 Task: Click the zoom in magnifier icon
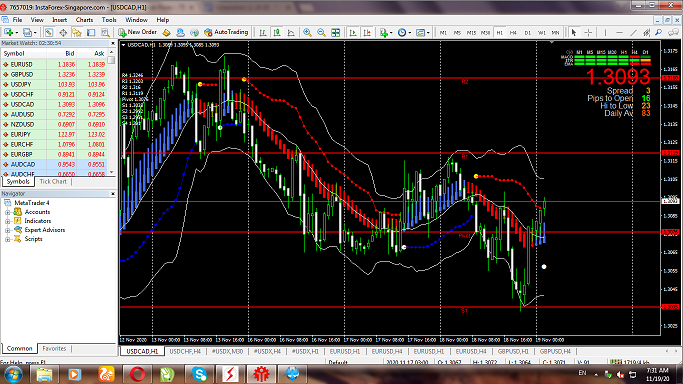(x=308, y=32)
